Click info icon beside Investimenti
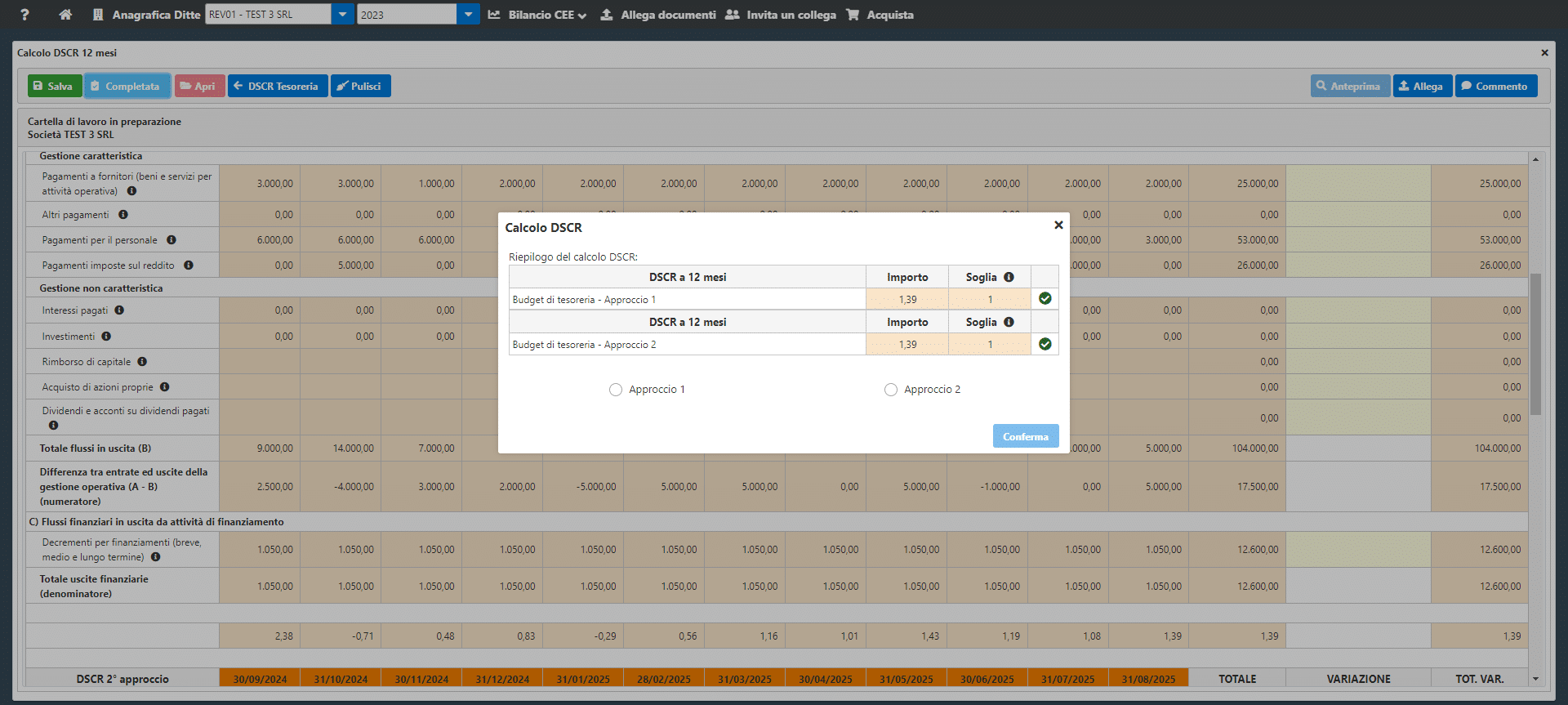Viewport: 1568px width, 705px height. [x=106, y=337]
